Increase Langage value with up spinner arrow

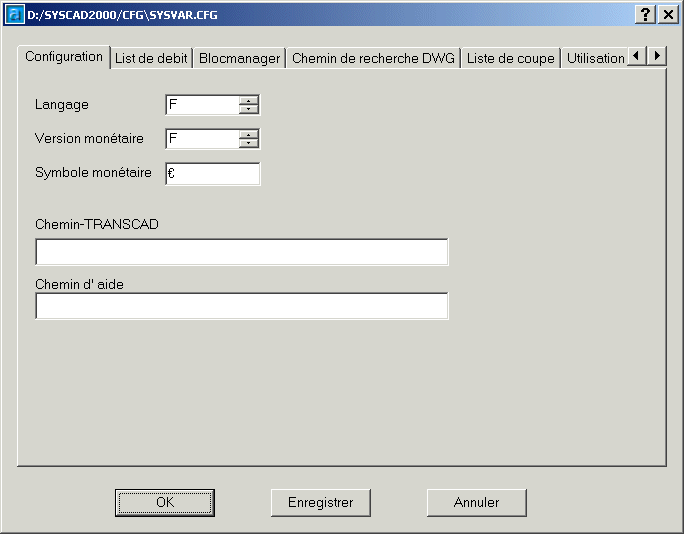(x=249, y=100)
